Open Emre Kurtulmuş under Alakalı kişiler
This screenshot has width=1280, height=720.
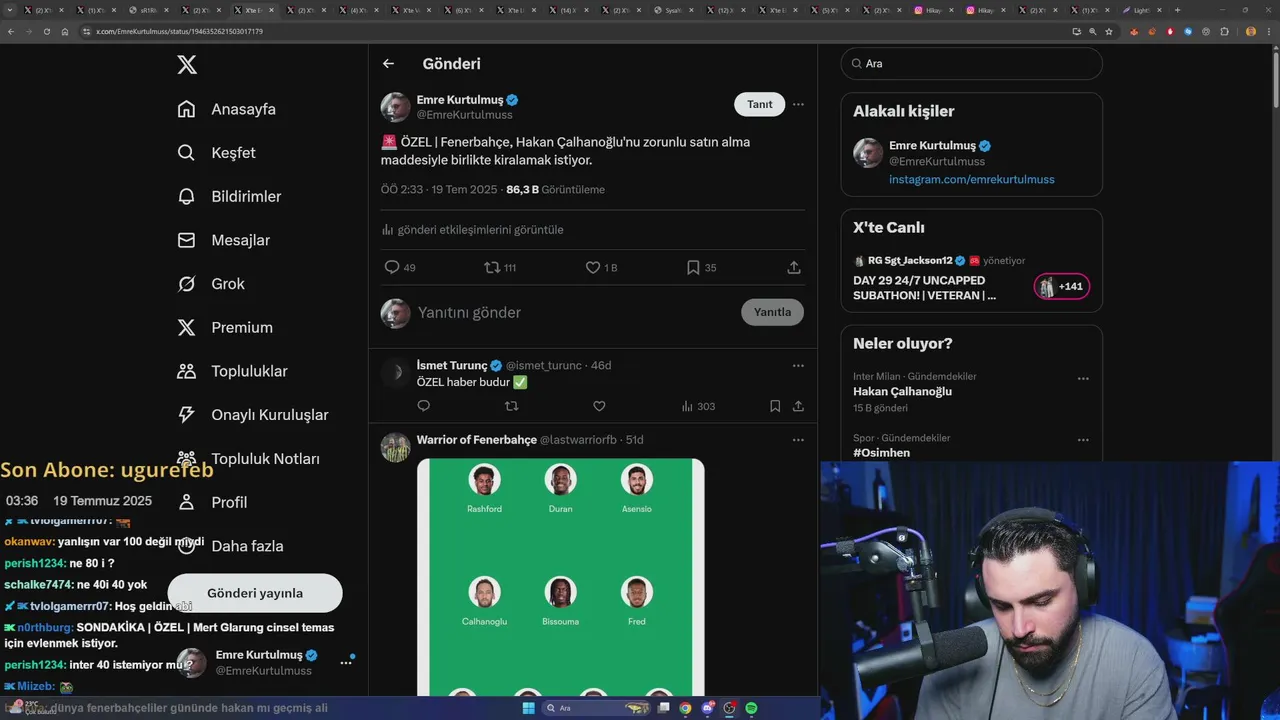click(x=933, y=146)
